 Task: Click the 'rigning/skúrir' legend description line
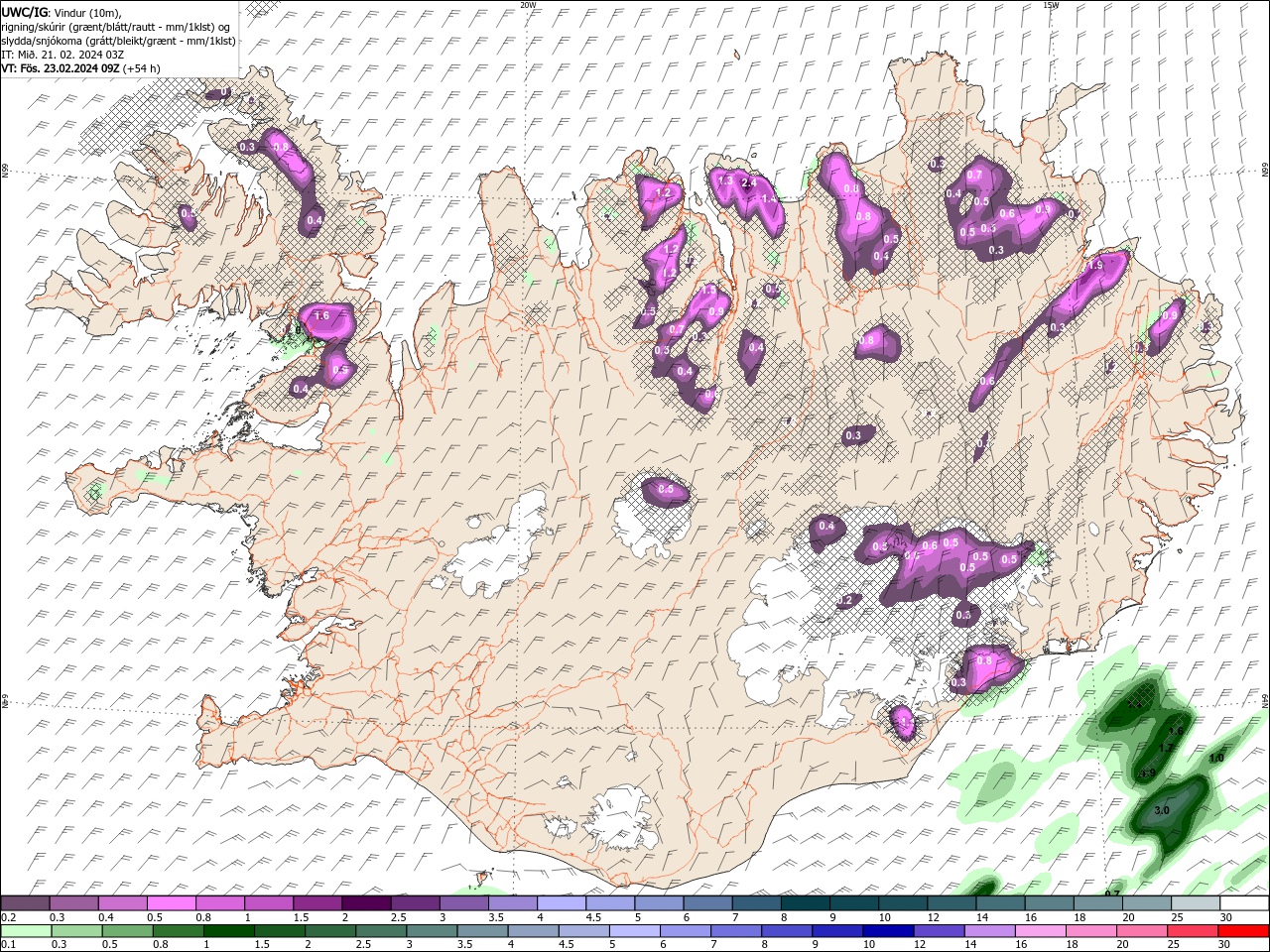pyautogui.click(x=116, y=27)
